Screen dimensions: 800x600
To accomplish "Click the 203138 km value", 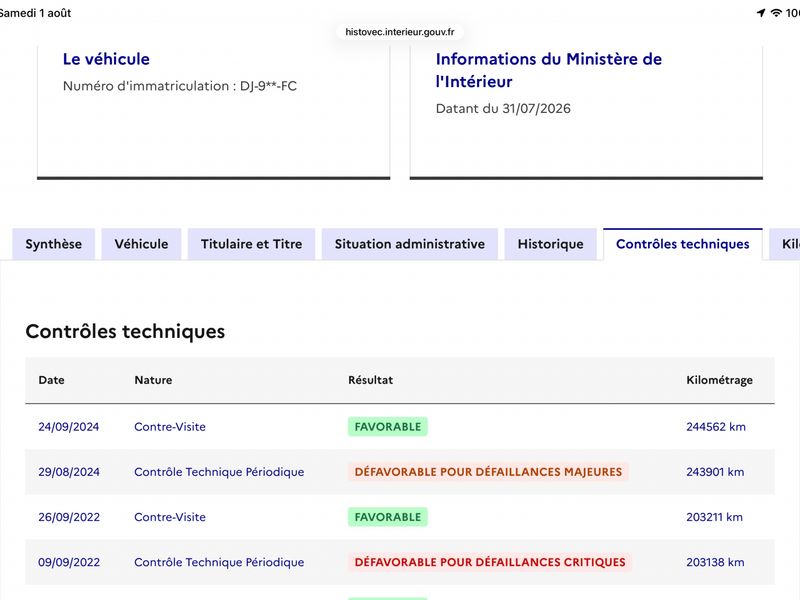I will click(x=715, y=562).
